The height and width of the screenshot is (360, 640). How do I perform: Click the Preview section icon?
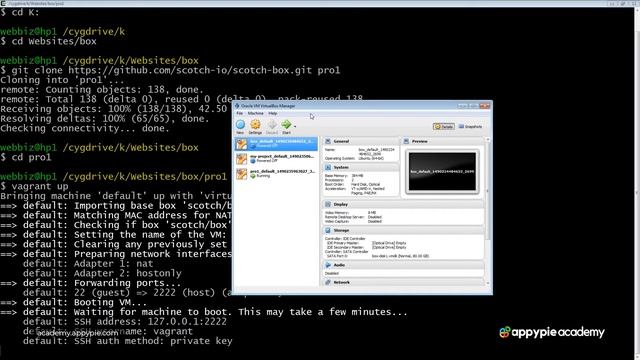pos(406,141)
